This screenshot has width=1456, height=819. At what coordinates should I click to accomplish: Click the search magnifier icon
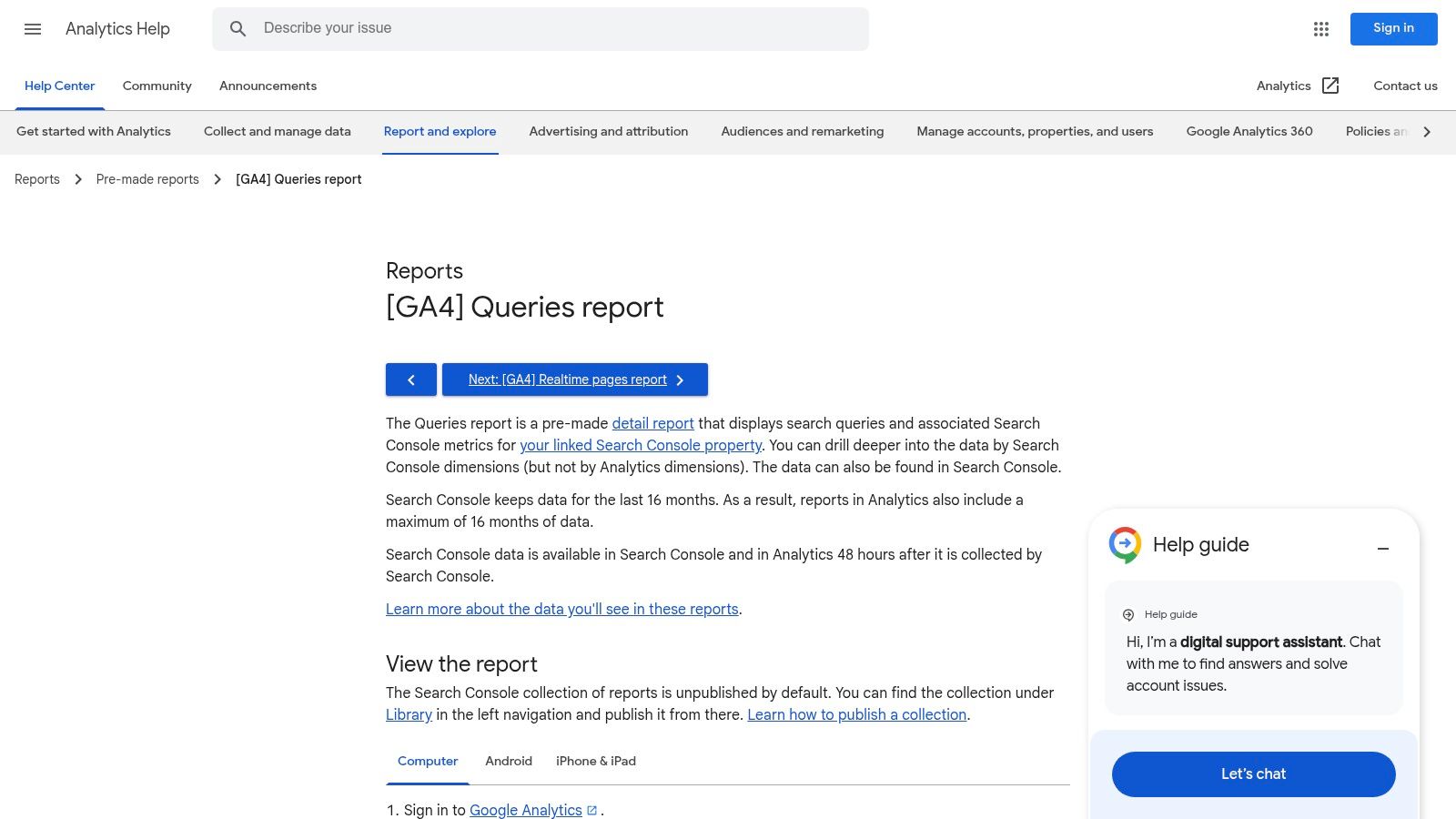click(238, 28)
